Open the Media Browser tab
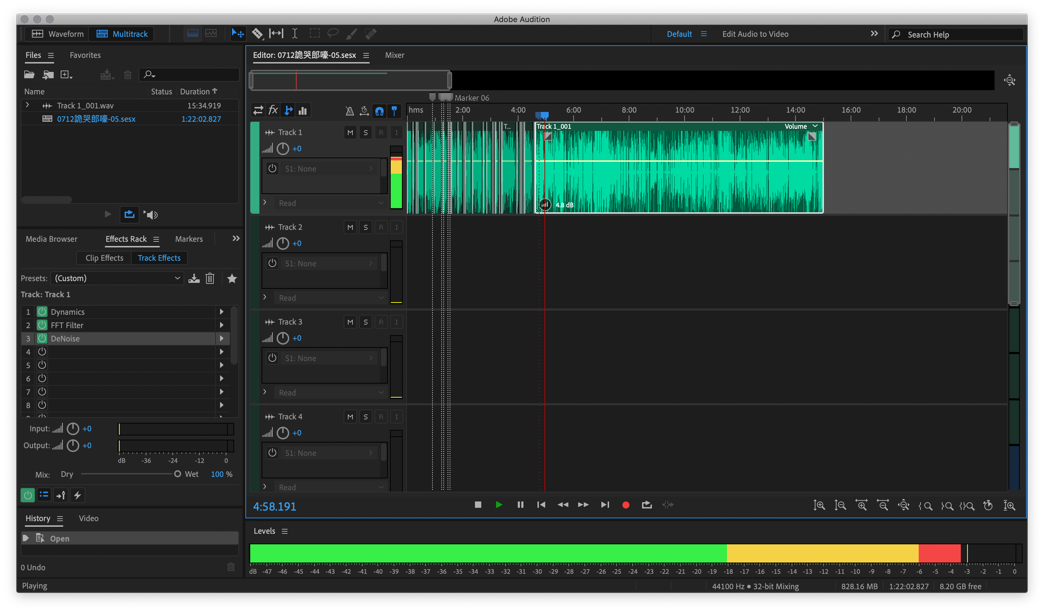 [51, 239]
